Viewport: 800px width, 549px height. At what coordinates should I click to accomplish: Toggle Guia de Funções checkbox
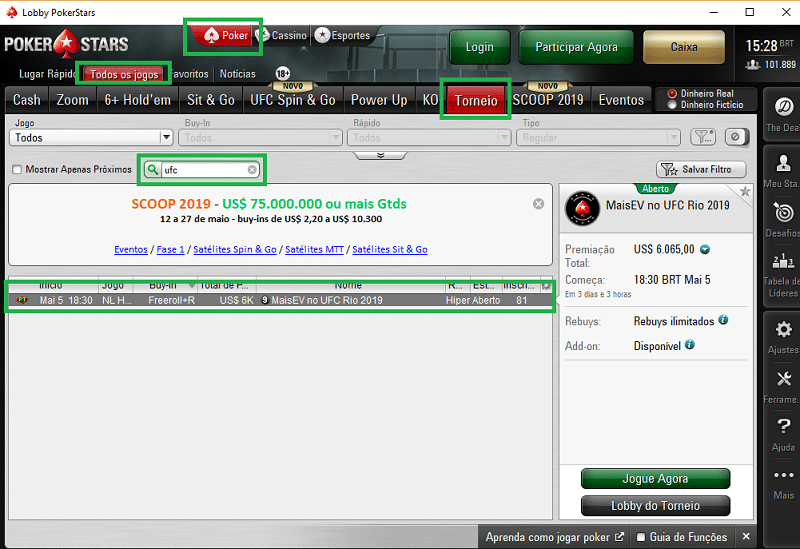640,537
